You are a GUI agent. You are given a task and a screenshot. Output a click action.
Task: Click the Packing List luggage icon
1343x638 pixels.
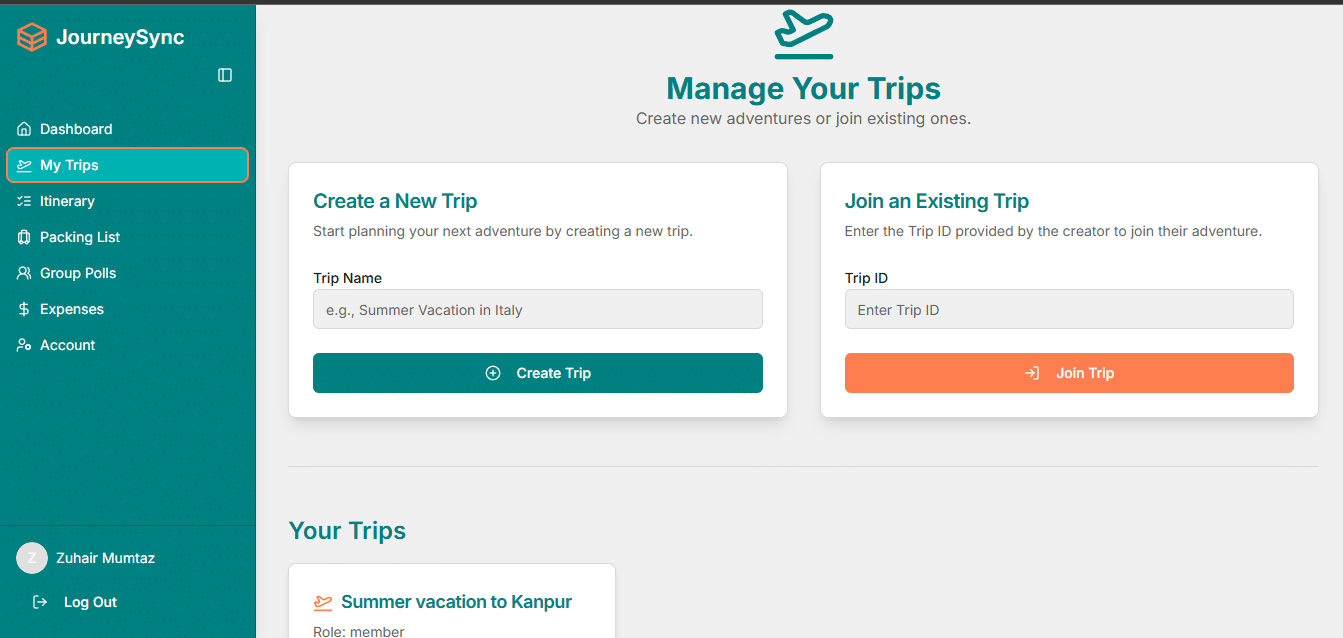pyautogui.click(x=24, y=237)
